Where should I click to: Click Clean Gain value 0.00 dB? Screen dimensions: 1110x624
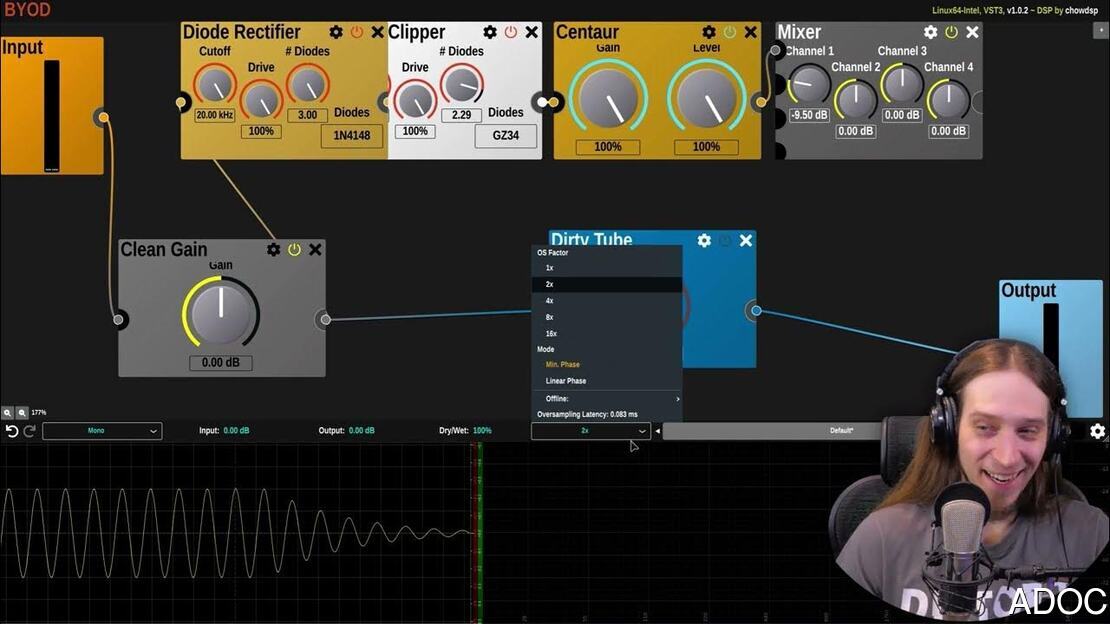click(x=221, y=363)
